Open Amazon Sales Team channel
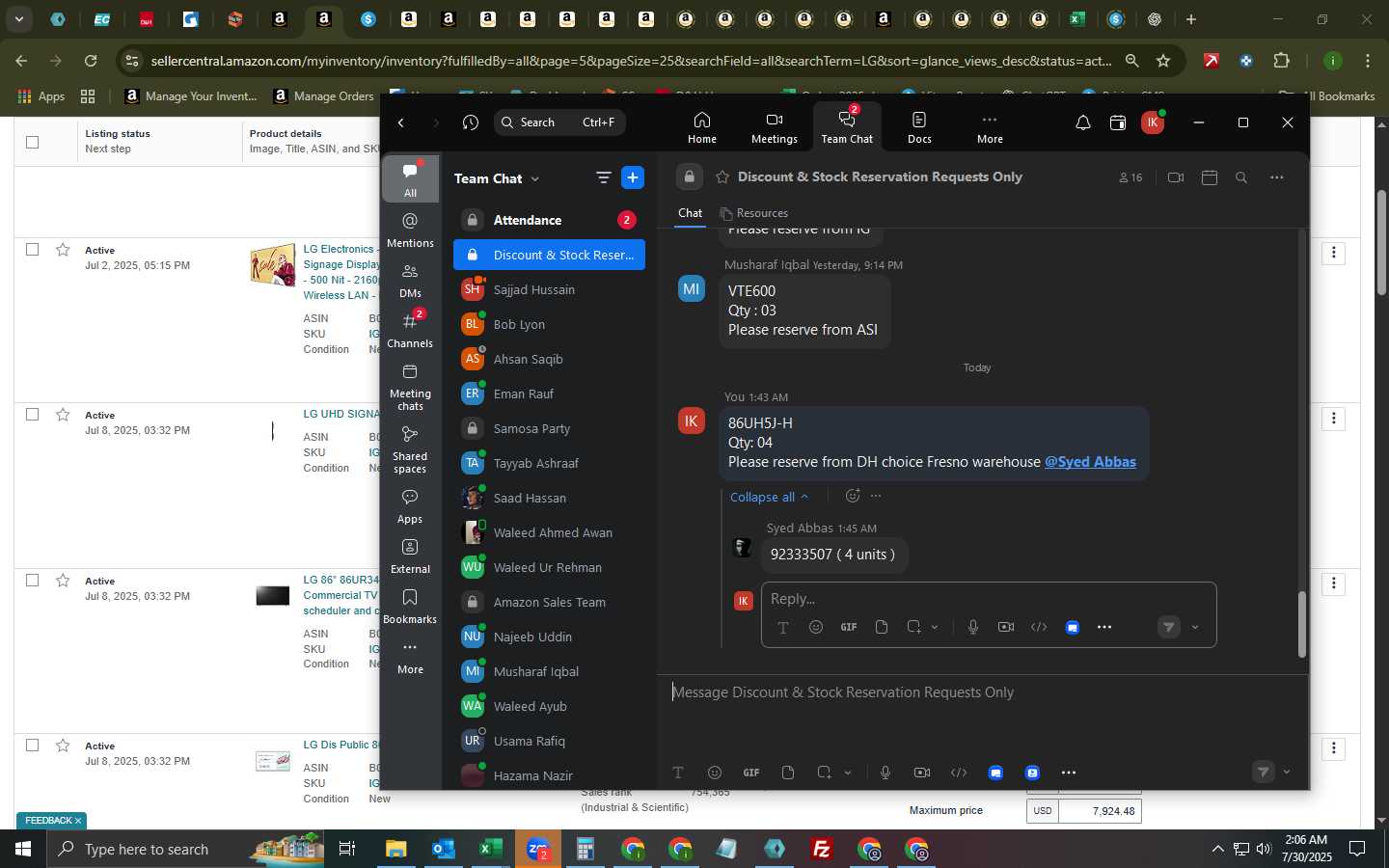Screen dimensions: 1389x868 549,602
